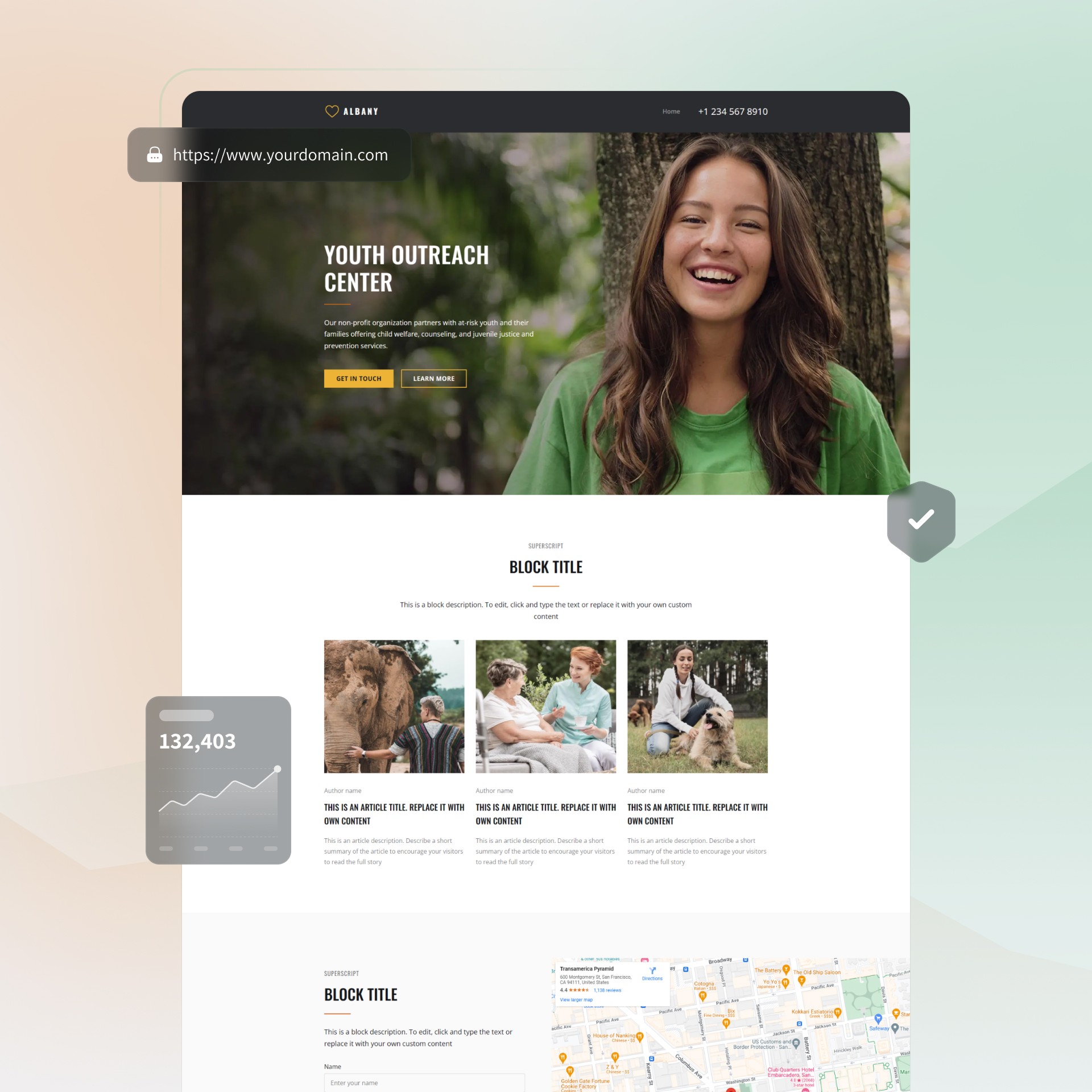Click the GET IN TOUCH button
Viewport: 1092px width, 1092px height.
[357, 378]
